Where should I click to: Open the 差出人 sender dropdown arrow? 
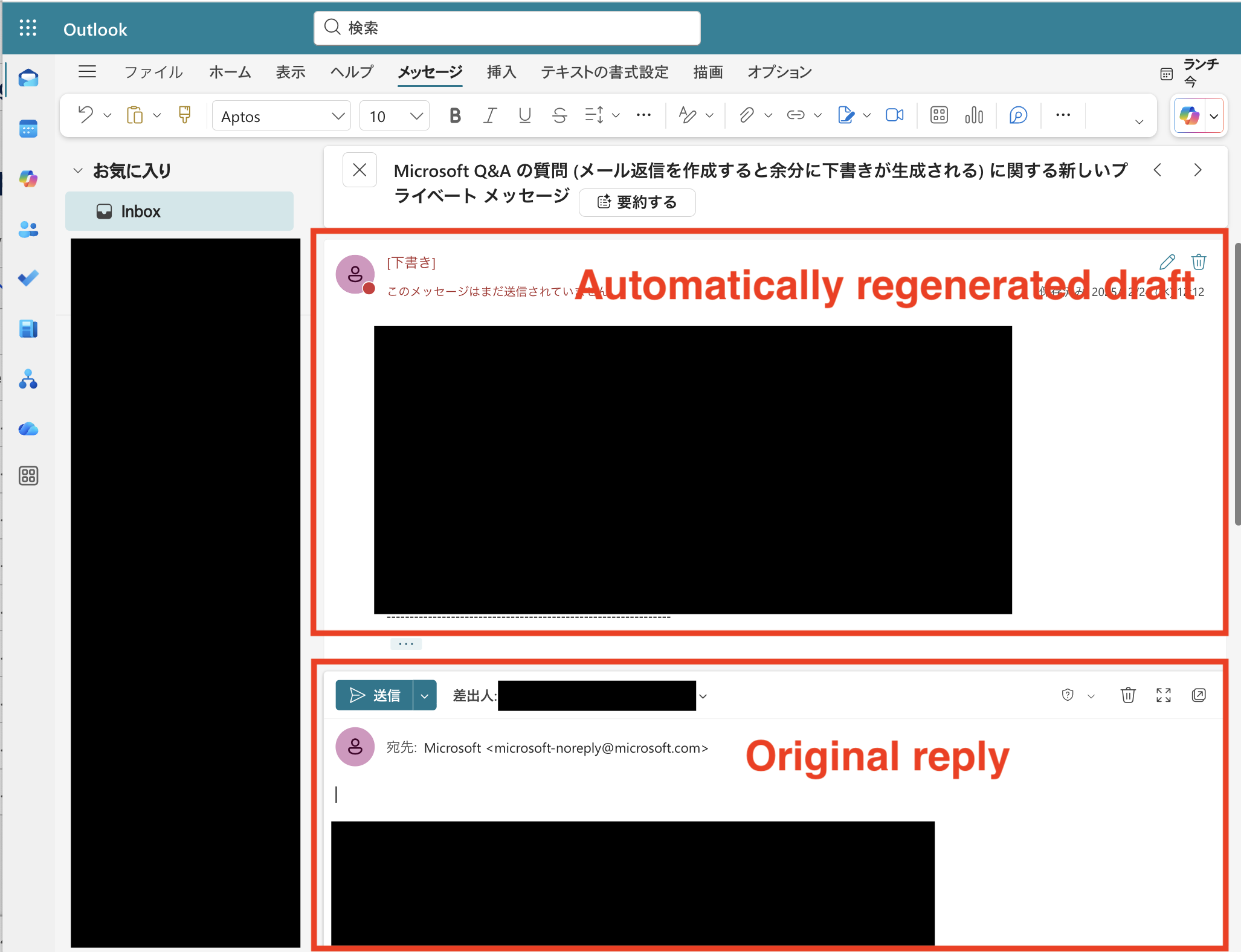tap(703, 696)
